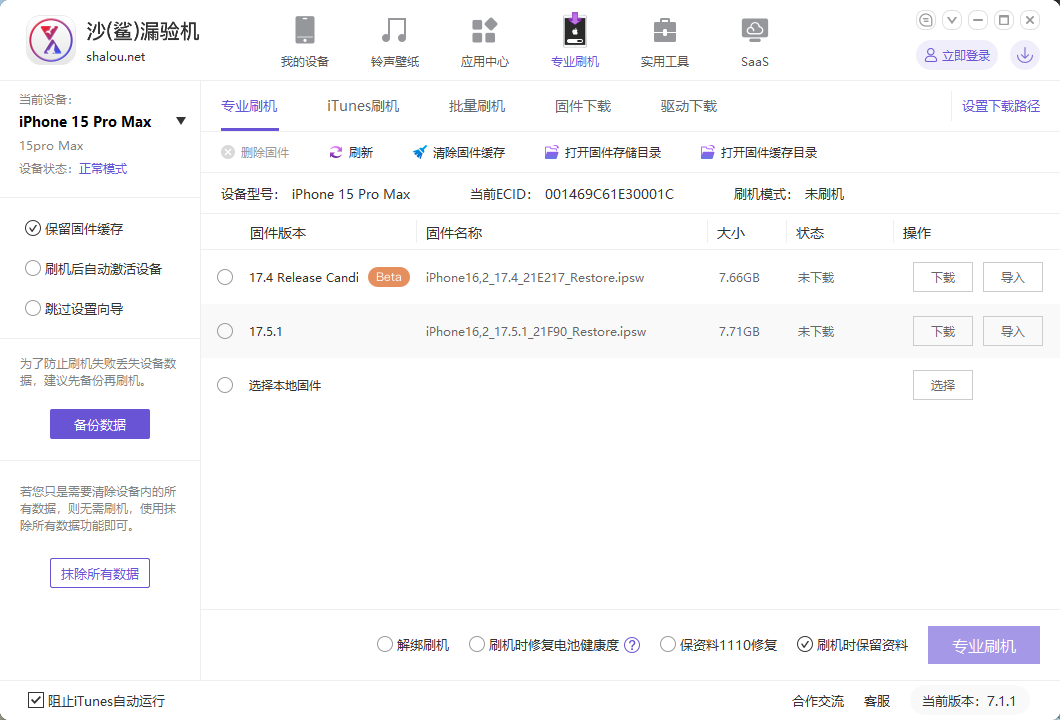Open the title bar dropdown menu arrow

pos(952,20)
